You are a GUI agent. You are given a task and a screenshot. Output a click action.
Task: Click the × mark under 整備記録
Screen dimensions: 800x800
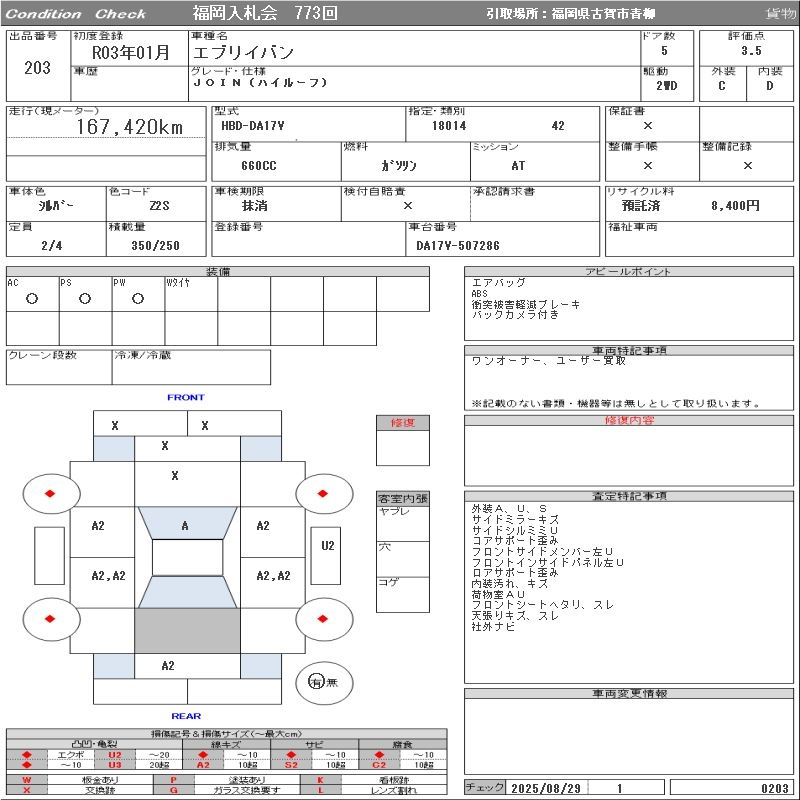coord(747,165)
